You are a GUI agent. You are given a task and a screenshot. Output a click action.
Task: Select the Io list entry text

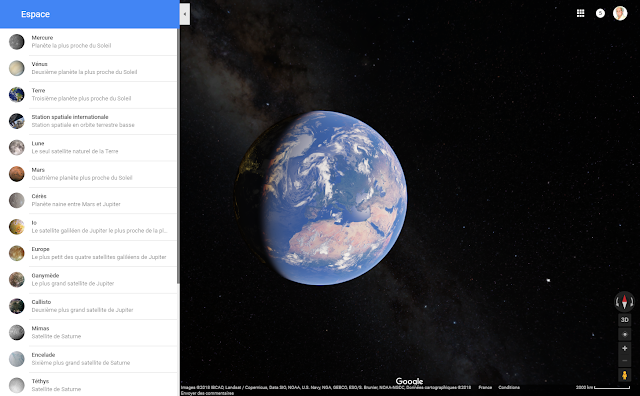click(x=34, y=222)
